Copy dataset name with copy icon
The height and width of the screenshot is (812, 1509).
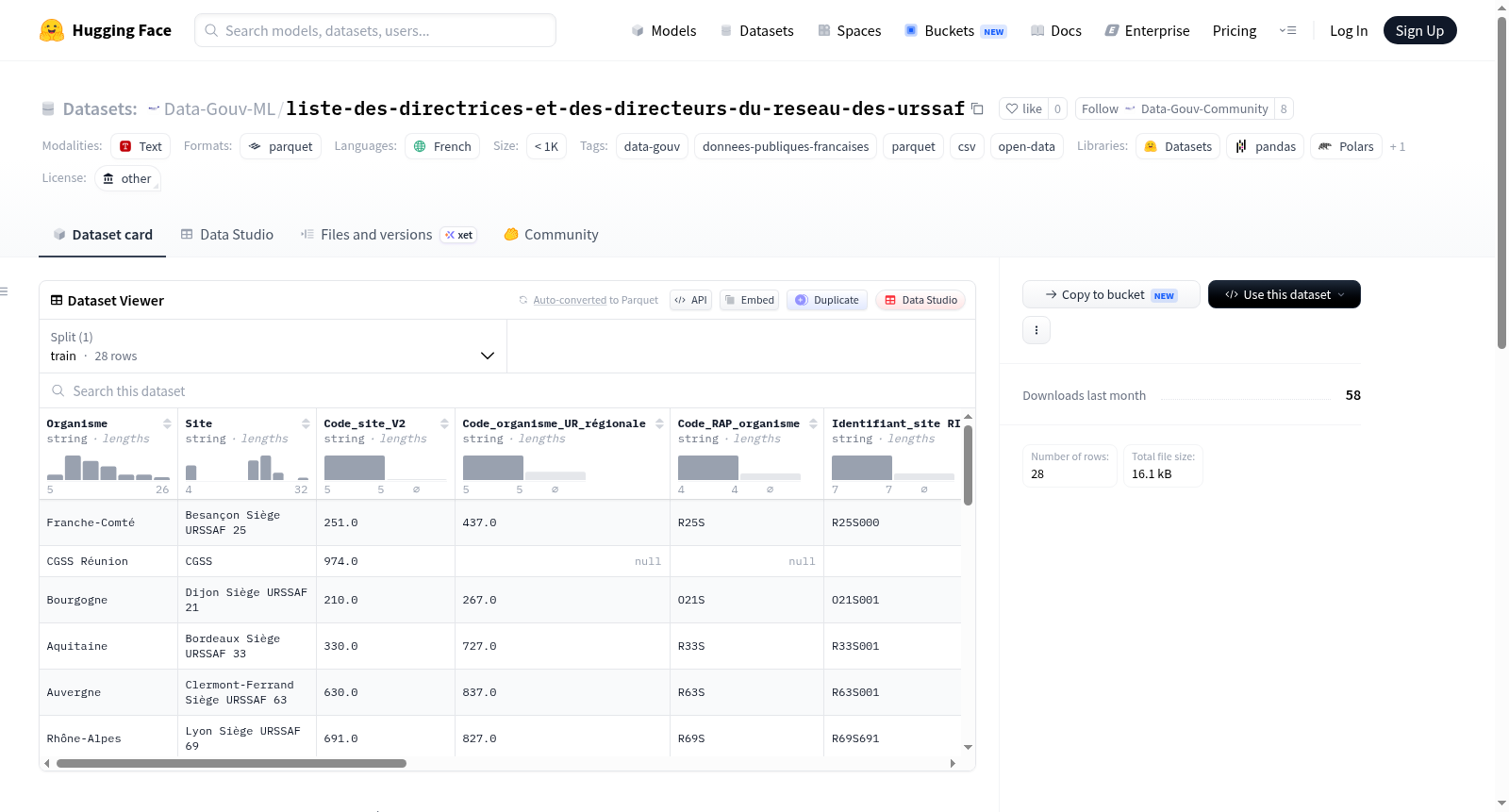(x=977, y=109)
